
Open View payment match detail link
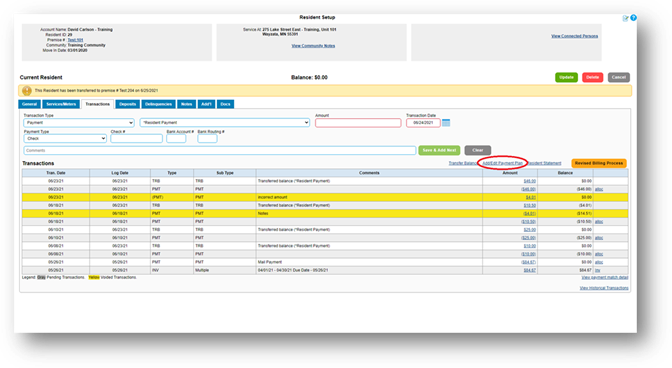click(605, 278)
